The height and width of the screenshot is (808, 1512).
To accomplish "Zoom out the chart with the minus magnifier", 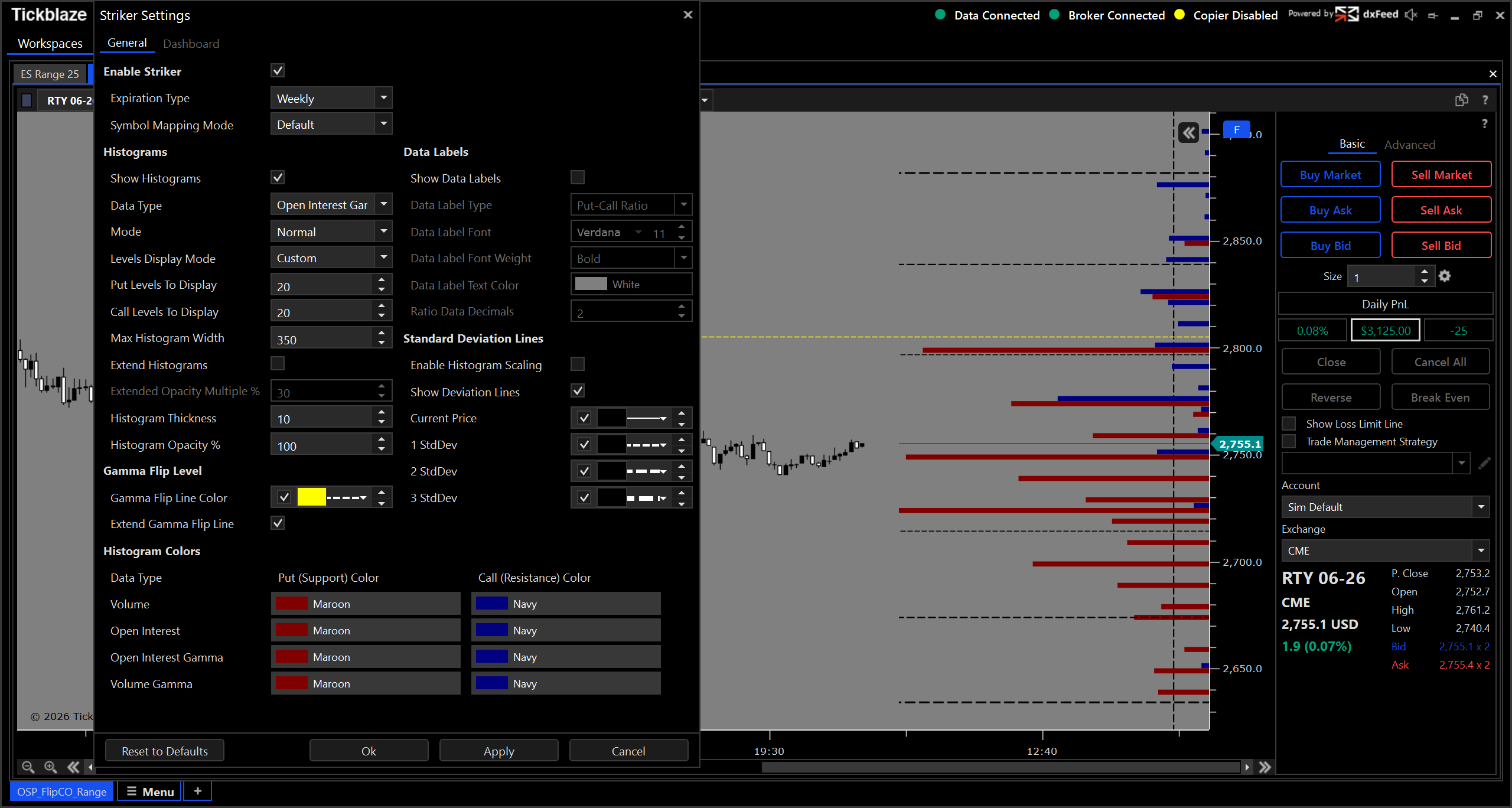I will 28,767.
